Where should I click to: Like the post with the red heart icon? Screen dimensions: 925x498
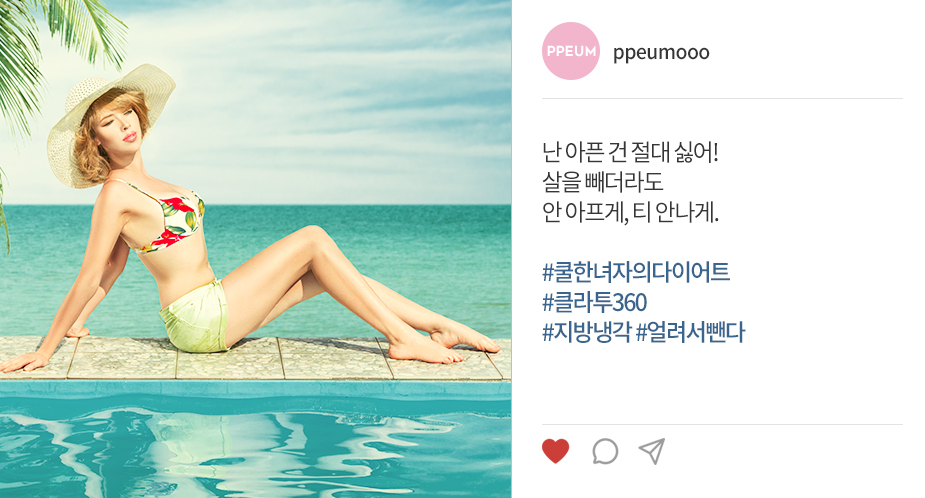point(555,451)
